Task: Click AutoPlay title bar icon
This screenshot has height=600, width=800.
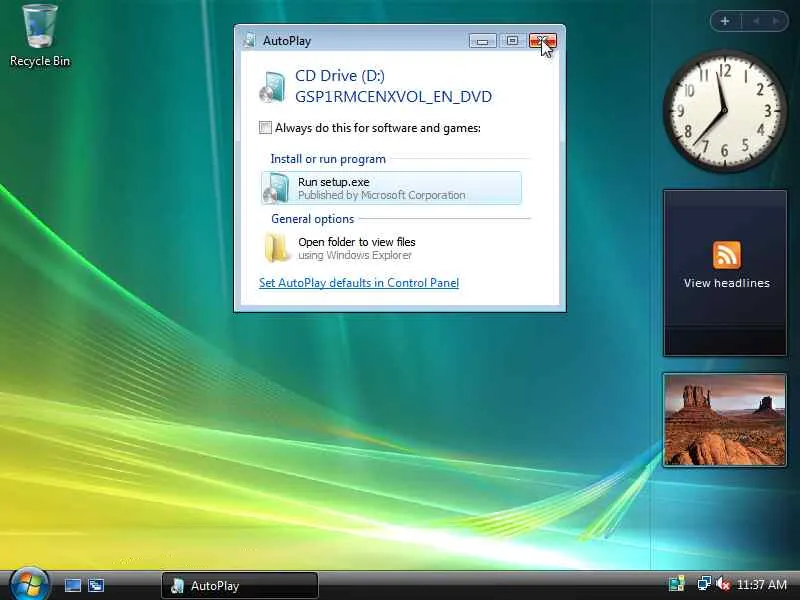Action: 249,40
